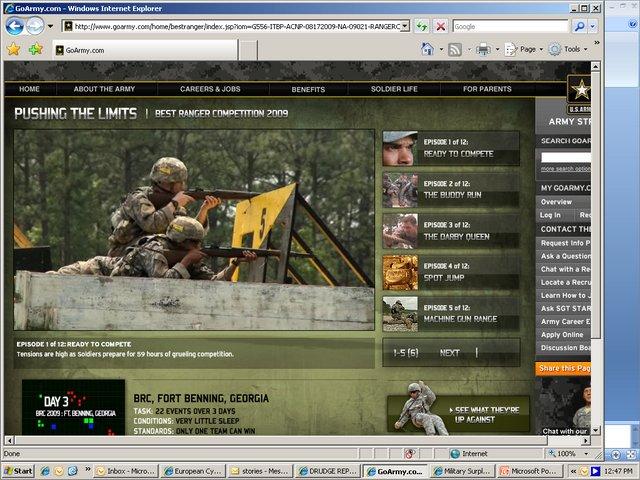This screenshot has width=640, height=480.
Task: Click the Google search box
Action: tap(510, 27)
